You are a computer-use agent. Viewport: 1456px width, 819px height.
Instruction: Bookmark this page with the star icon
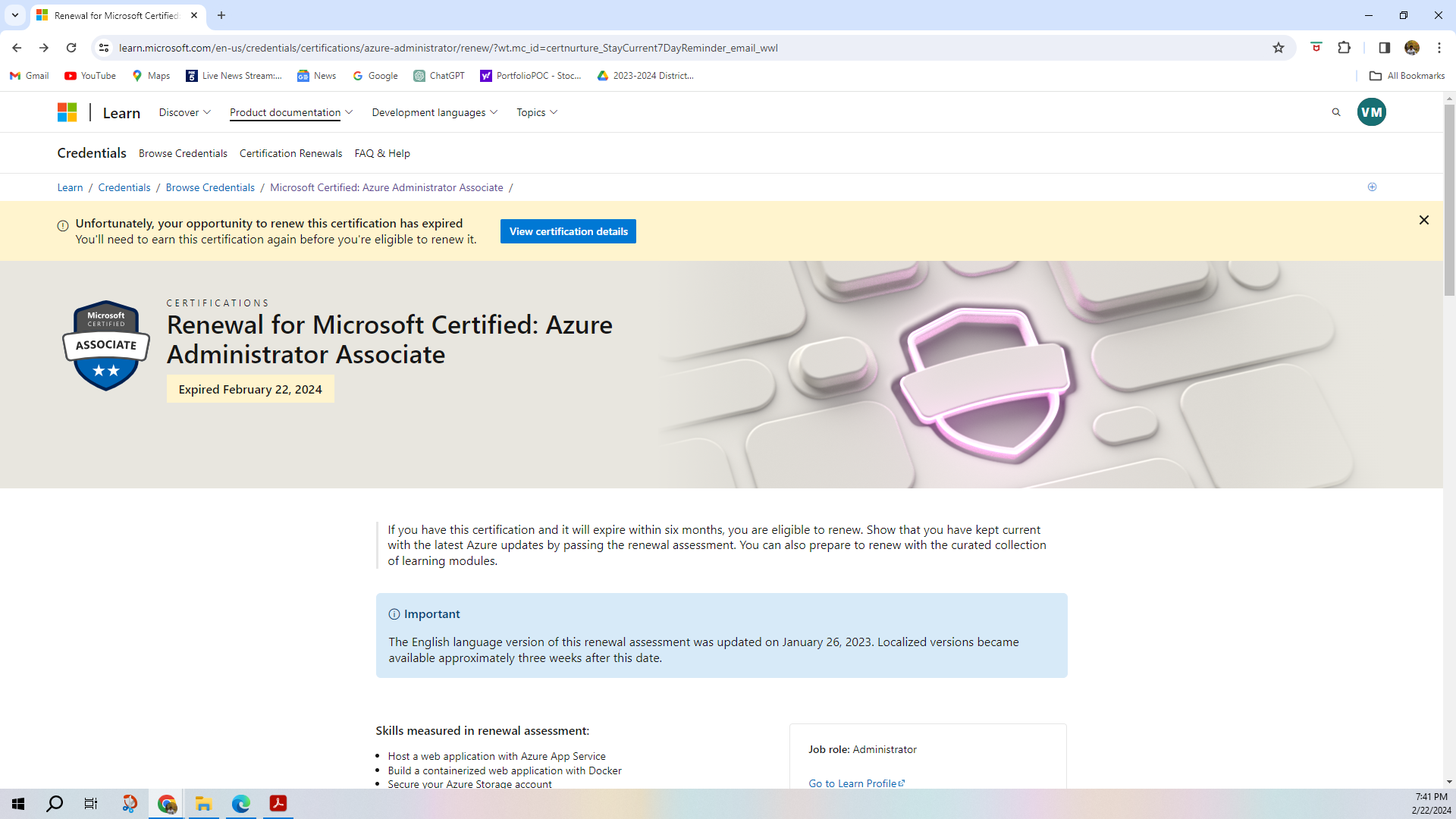pyautogui.click(x=1279, y=48)
